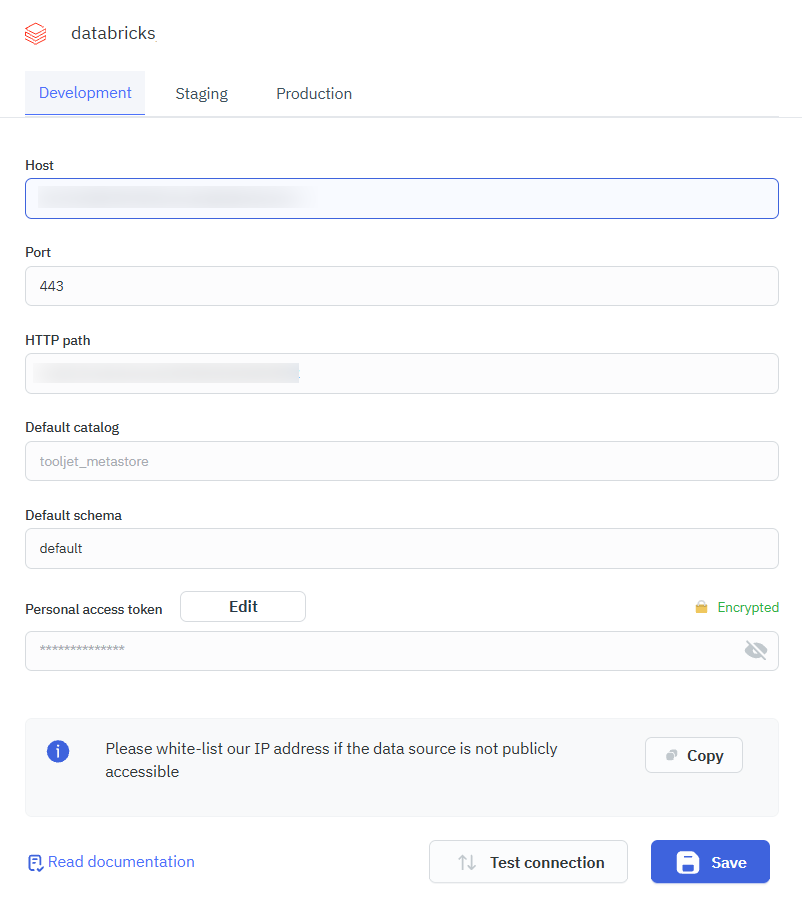This screenshot has width=802, height=910.
Task: Copy the whitelisted IP address
Action: 693,755
